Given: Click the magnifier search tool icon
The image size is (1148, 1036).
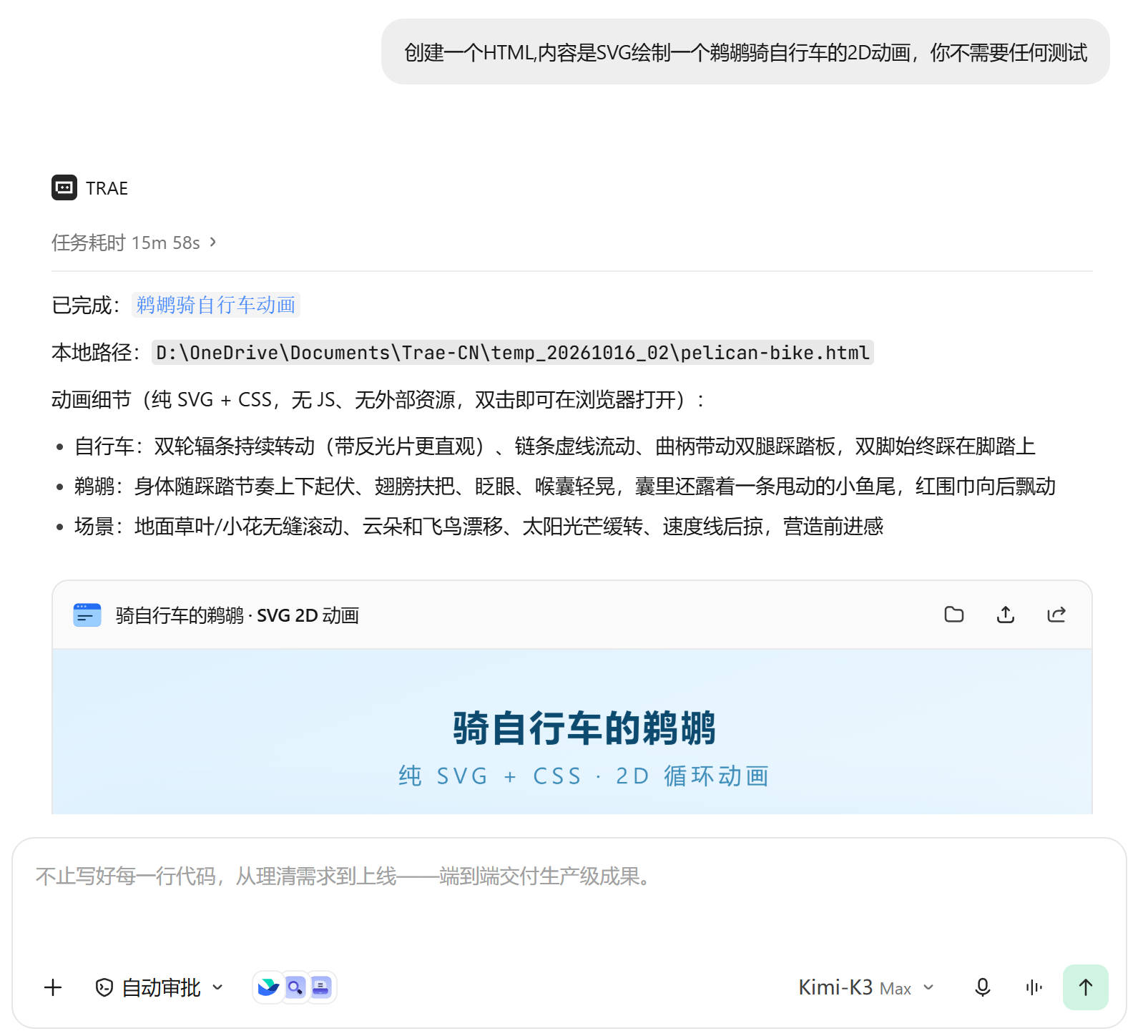Looking at the screenshot, I should pos(295,987).
